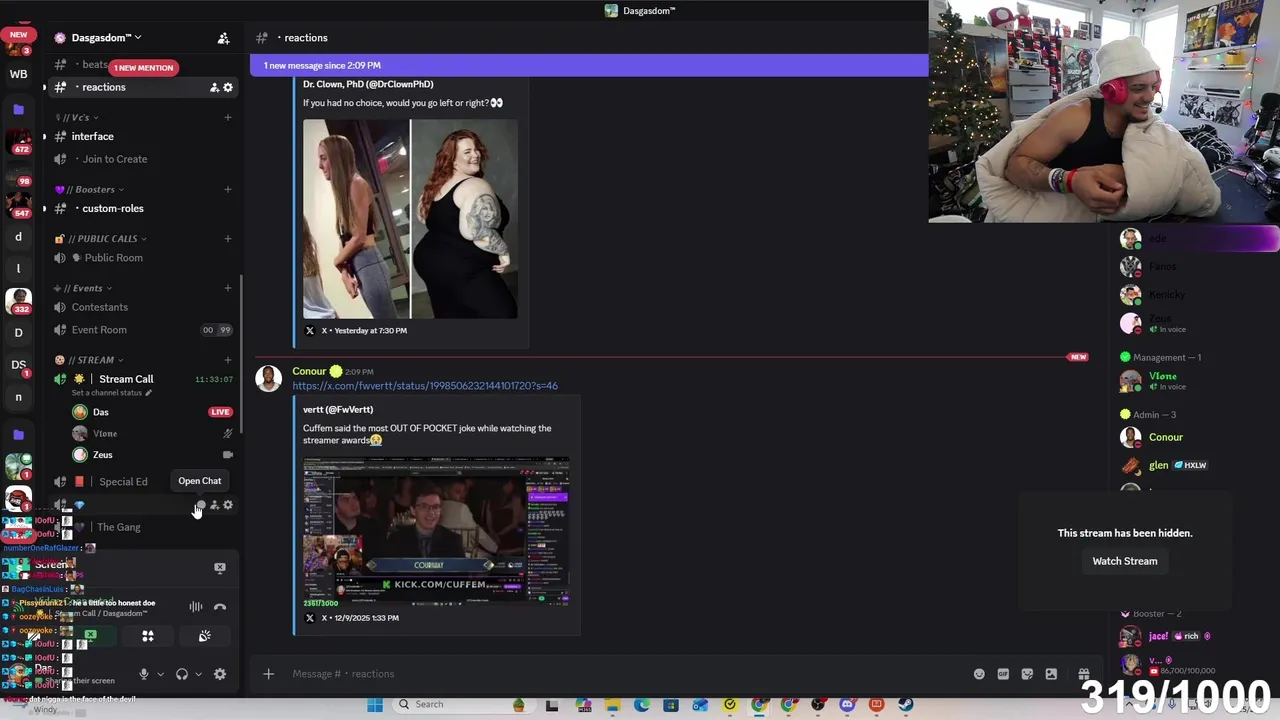Screen dimensions: 1280x720
Task: Edit reactions channel settings gear
Action: pos(228,87)
